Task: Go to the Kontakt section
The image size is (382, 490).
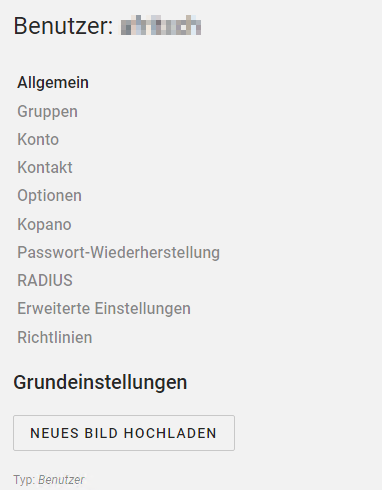Action: point(45,167)
